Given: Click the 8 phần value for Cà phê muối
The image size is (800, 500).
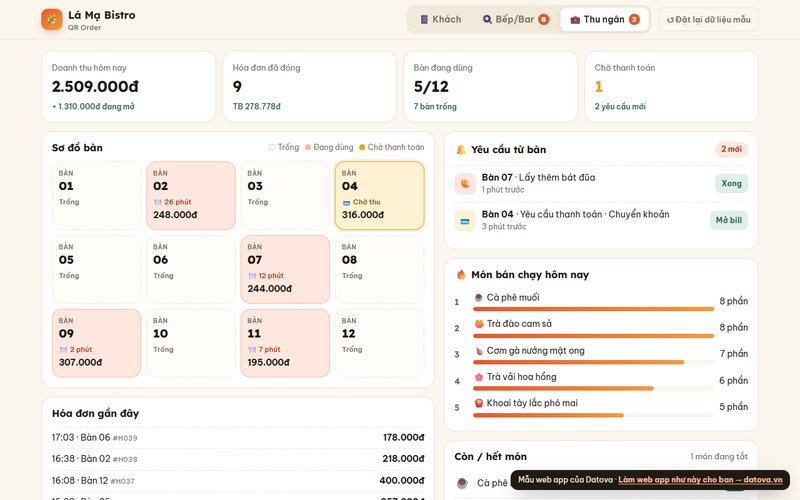Looking at the screenshot, I should 734,301.
